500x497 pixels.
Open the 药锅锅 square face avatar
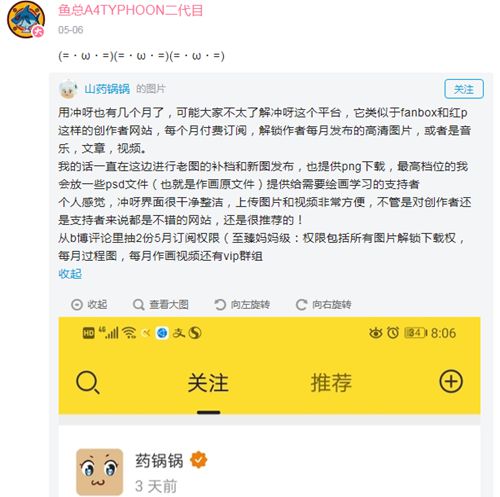[x=100, y=472]
